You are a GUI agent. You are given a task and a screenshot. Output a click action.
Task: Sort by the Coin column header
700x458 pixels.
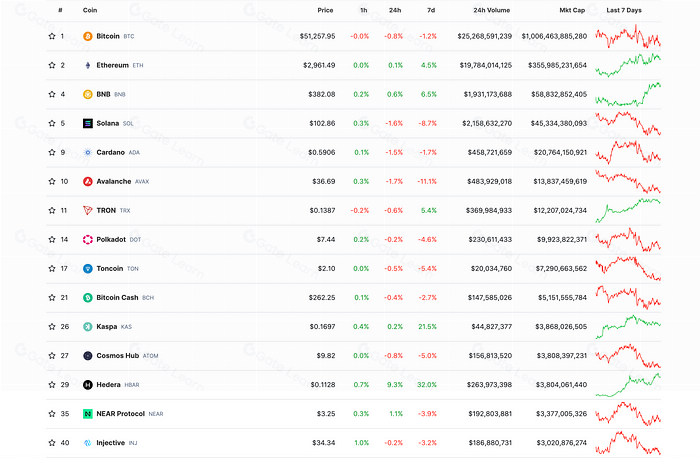[90, 10]
